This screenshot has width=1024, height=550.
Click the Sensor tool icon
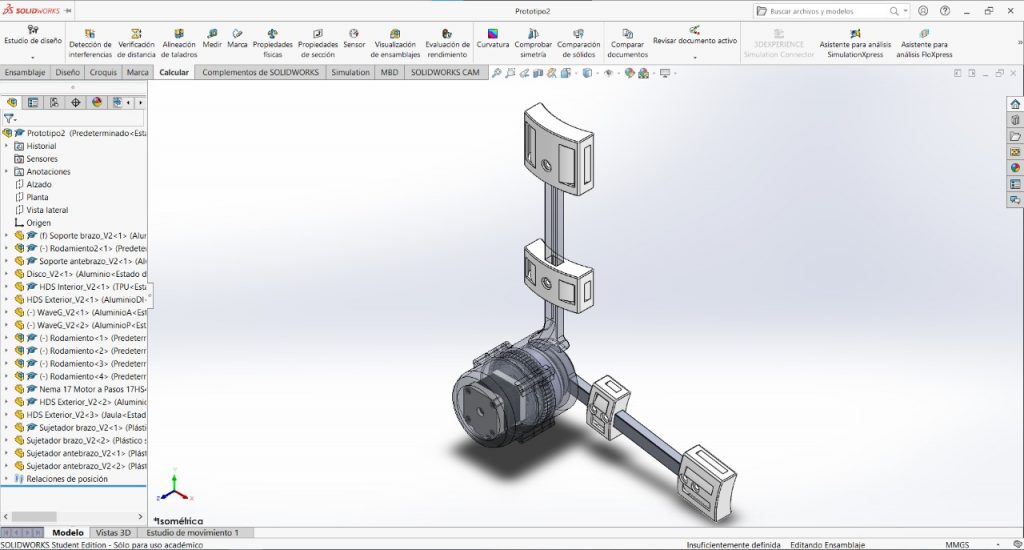point(354,38)
